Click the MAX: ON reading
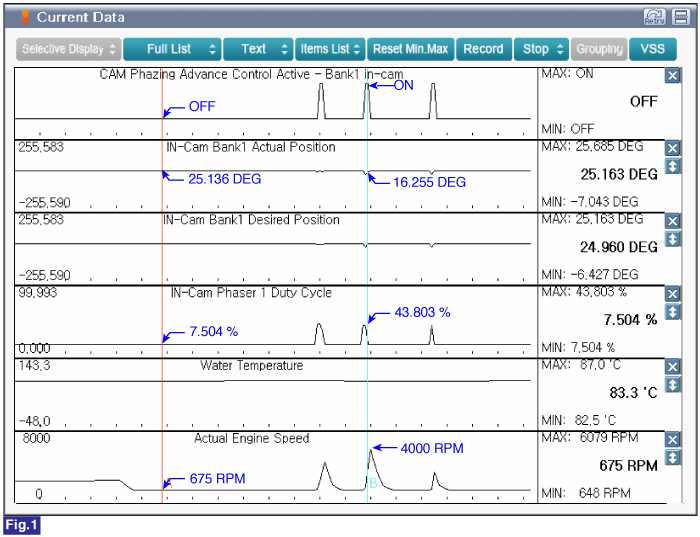Viewport: 700px width, 537px height. (x=567, y=74)
